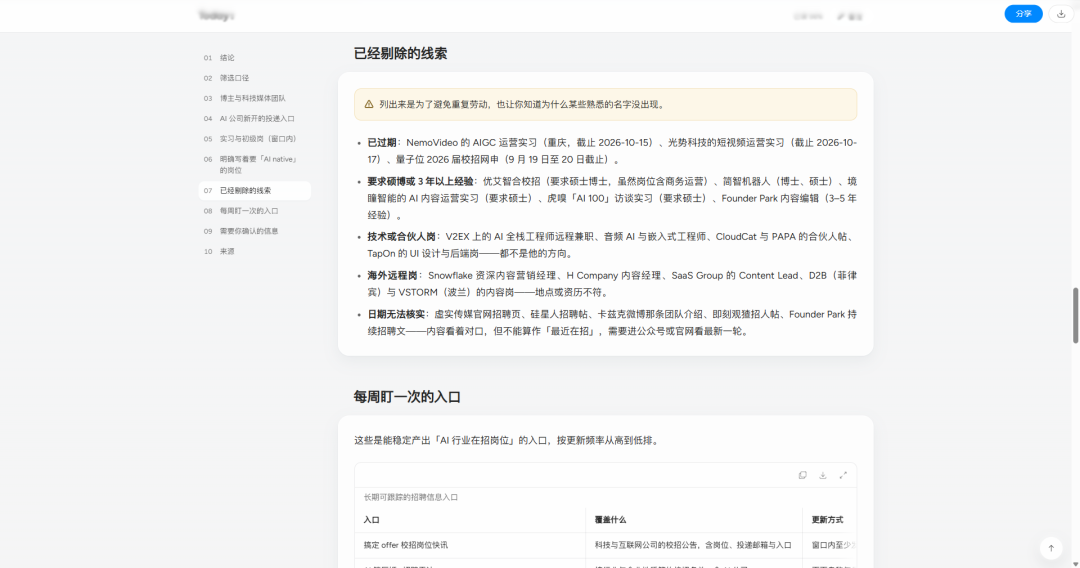Screen dimensions: 1080x568
Task: Click the heading 每周盯一次的入口
Action: point(407,397)
